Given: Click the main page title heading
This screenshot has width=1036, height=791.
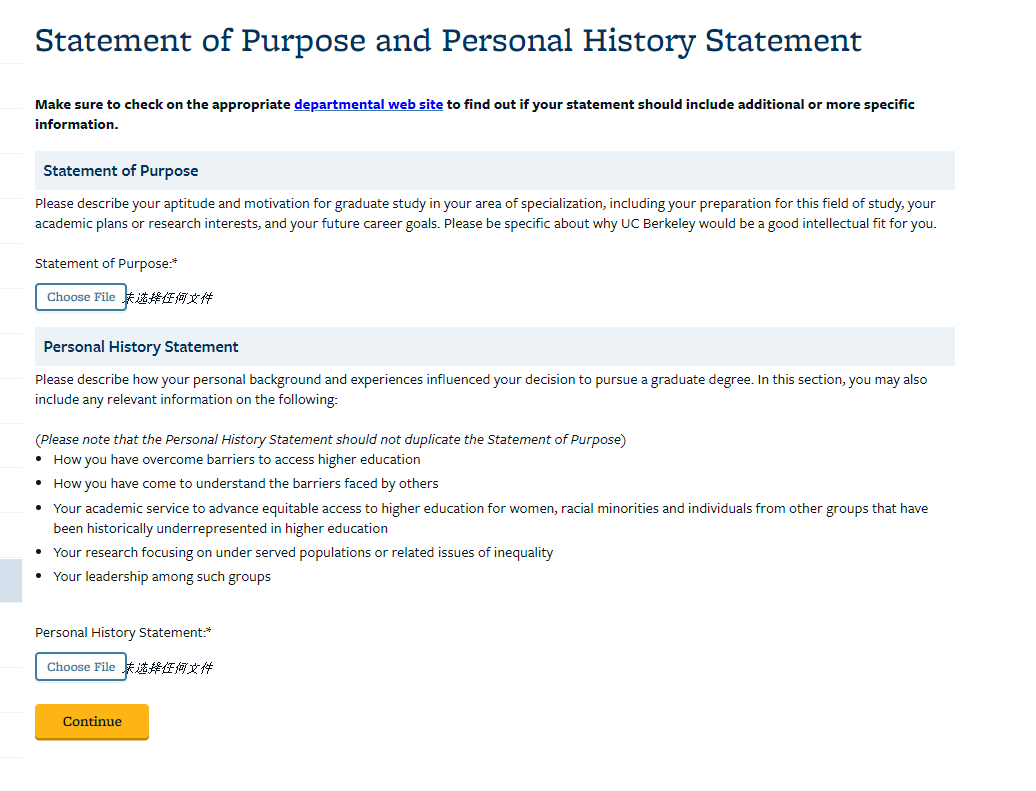Looking at the screenshot, I should (x=448, y=41).
